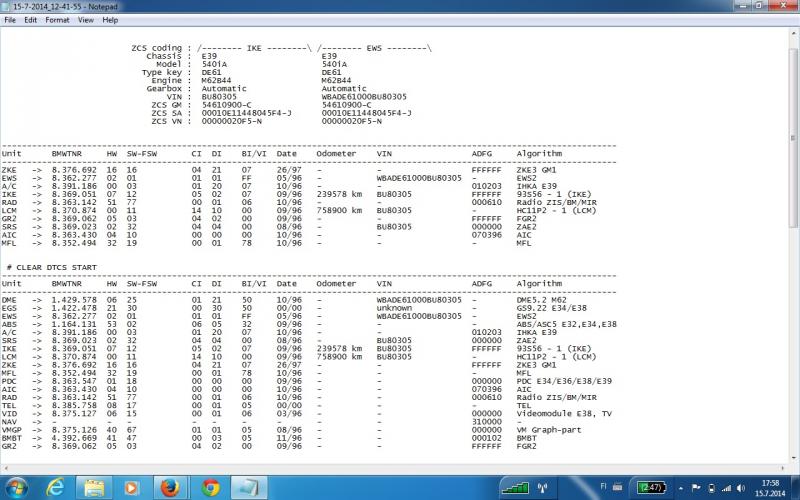The height and width of the screenshot is (500, 800).
Task: Click BMW number '8.385.758'
Action: click(x=74, y=406)
